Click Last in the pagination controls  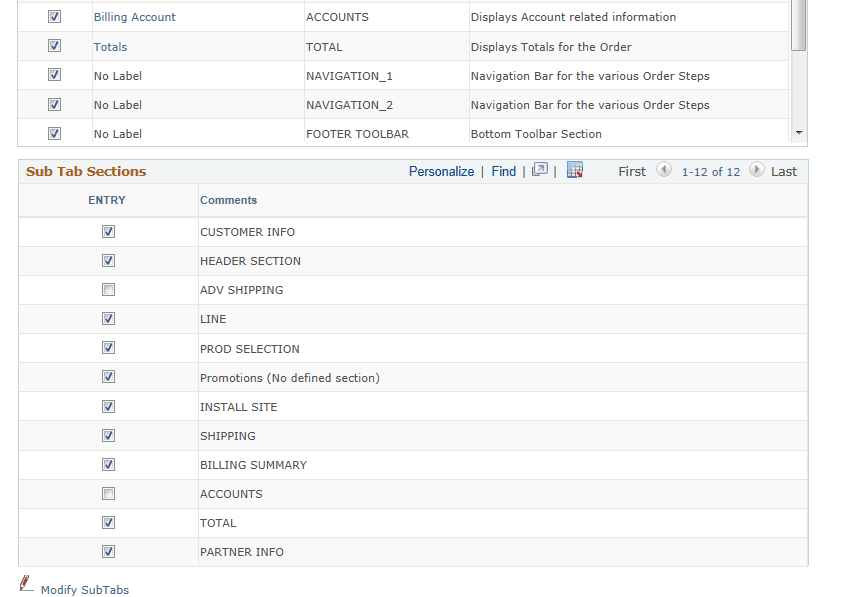(782, 171)
